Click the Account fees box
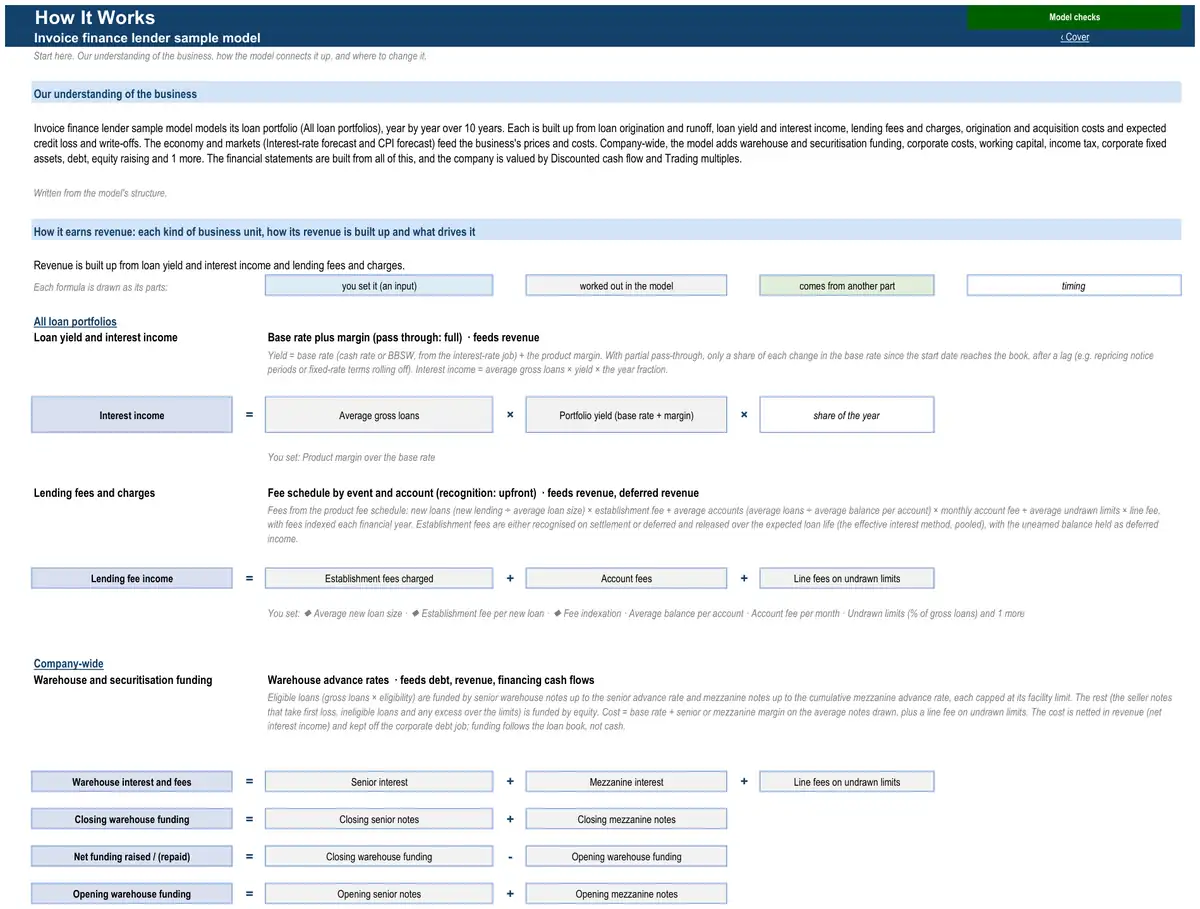The width and height of the screenshot is (1200, 909). [x=626, y=578]
